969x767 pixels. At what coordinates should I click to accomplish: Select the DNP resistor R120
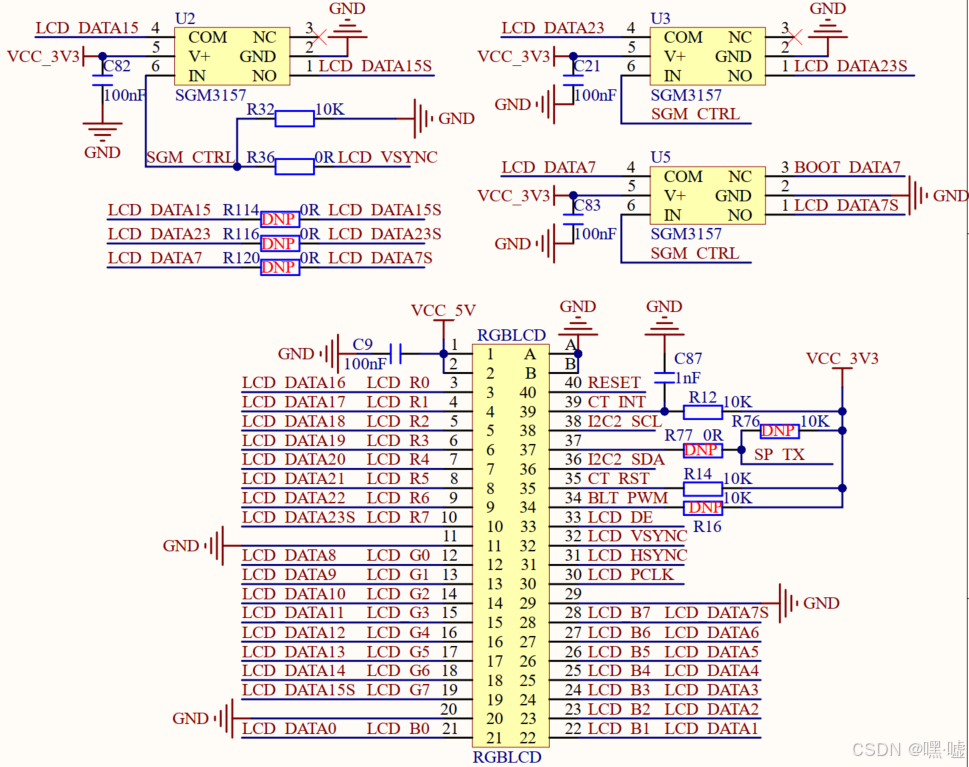tap(280, 267)
